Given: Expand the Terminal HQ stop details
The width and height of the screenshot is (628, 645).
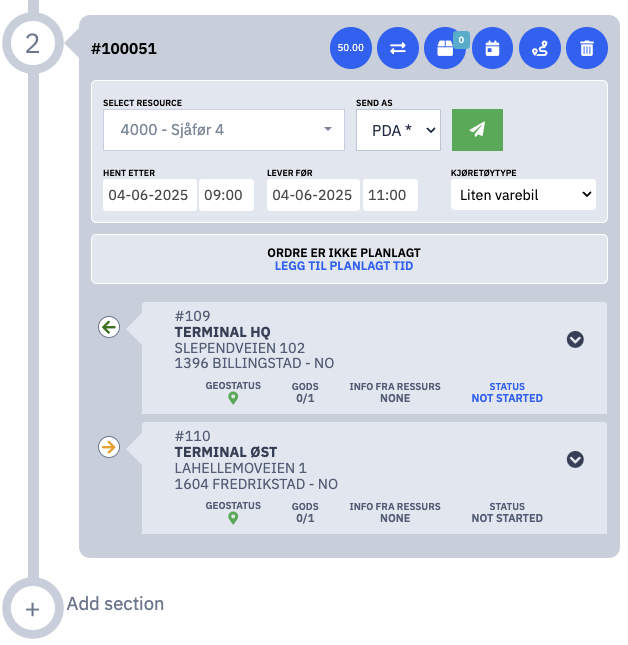Looking at the screenshot, I should 575,339.
